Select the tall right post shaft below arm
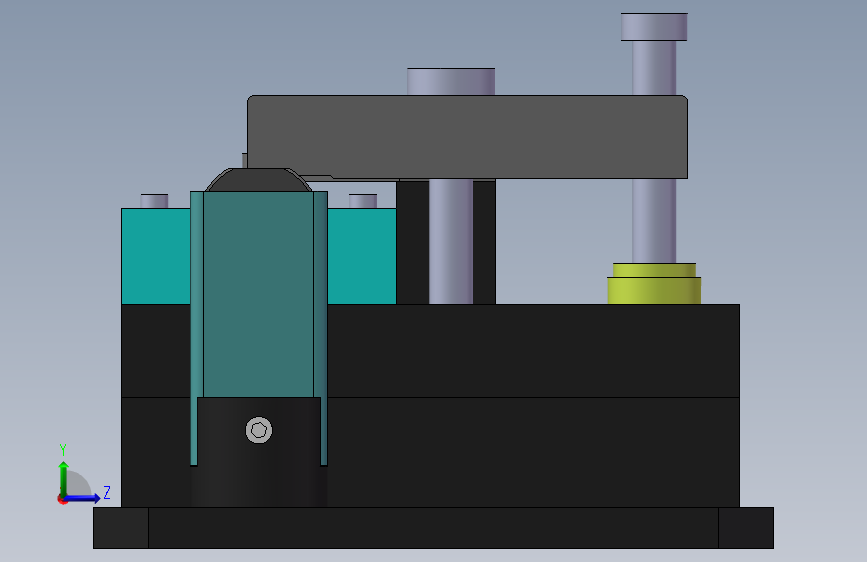Viewport: 867px width, 562px height. (x=654, y=221)
